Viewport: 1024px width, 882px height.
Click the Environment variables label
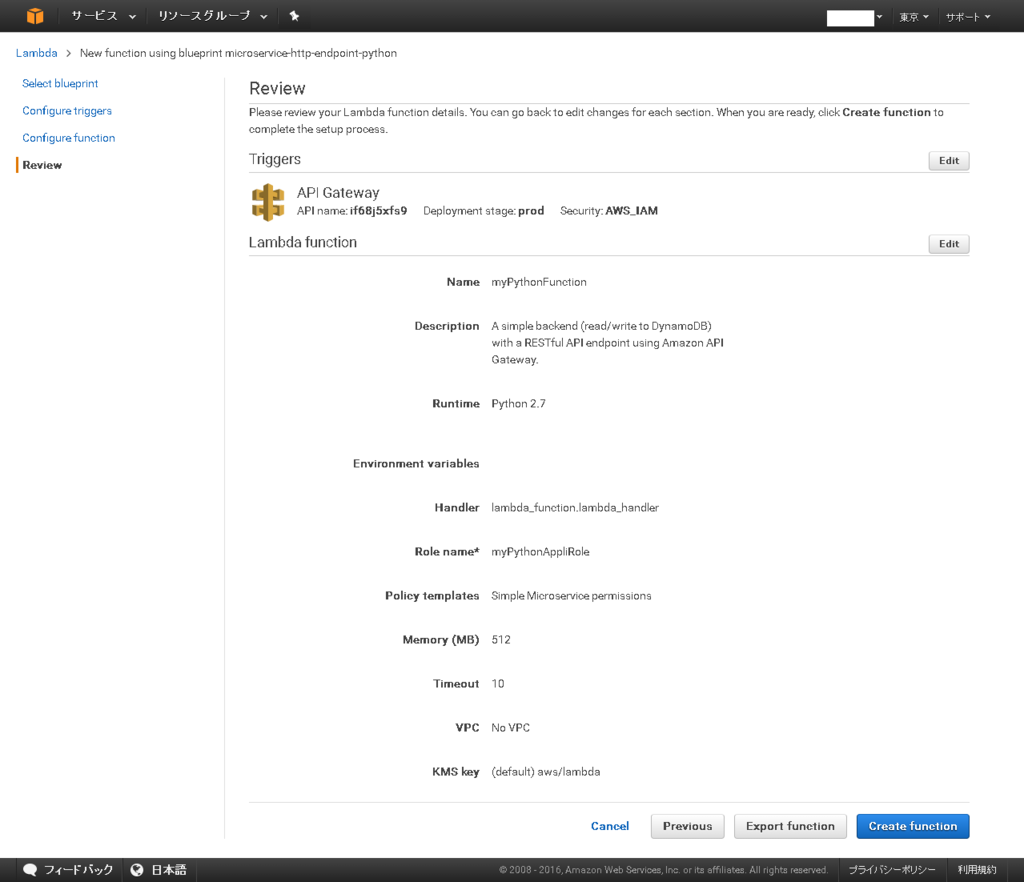pyautogui.click(x=416, y=464)
